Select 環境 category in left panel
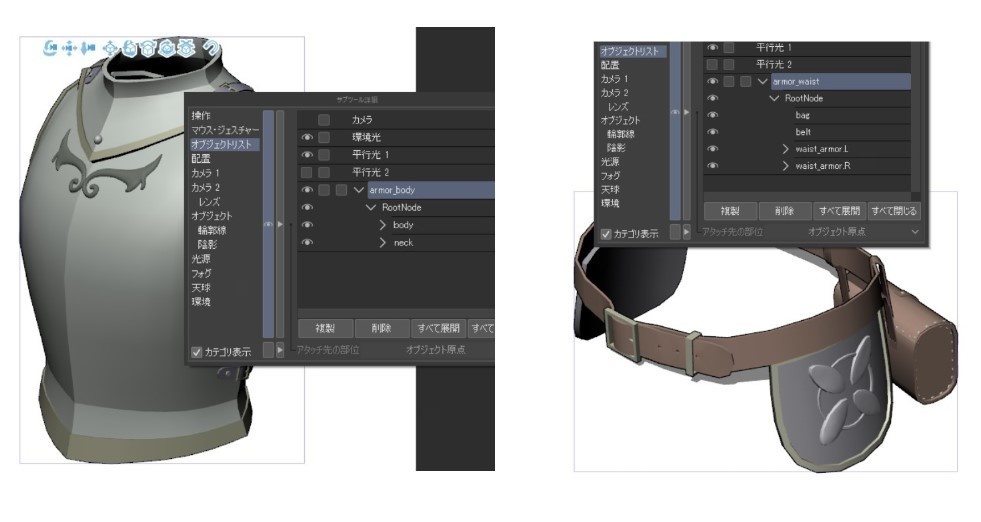Image resolution: width=981 pixels, height=522 pixels. pyautogui.click(x=201, y=302)
